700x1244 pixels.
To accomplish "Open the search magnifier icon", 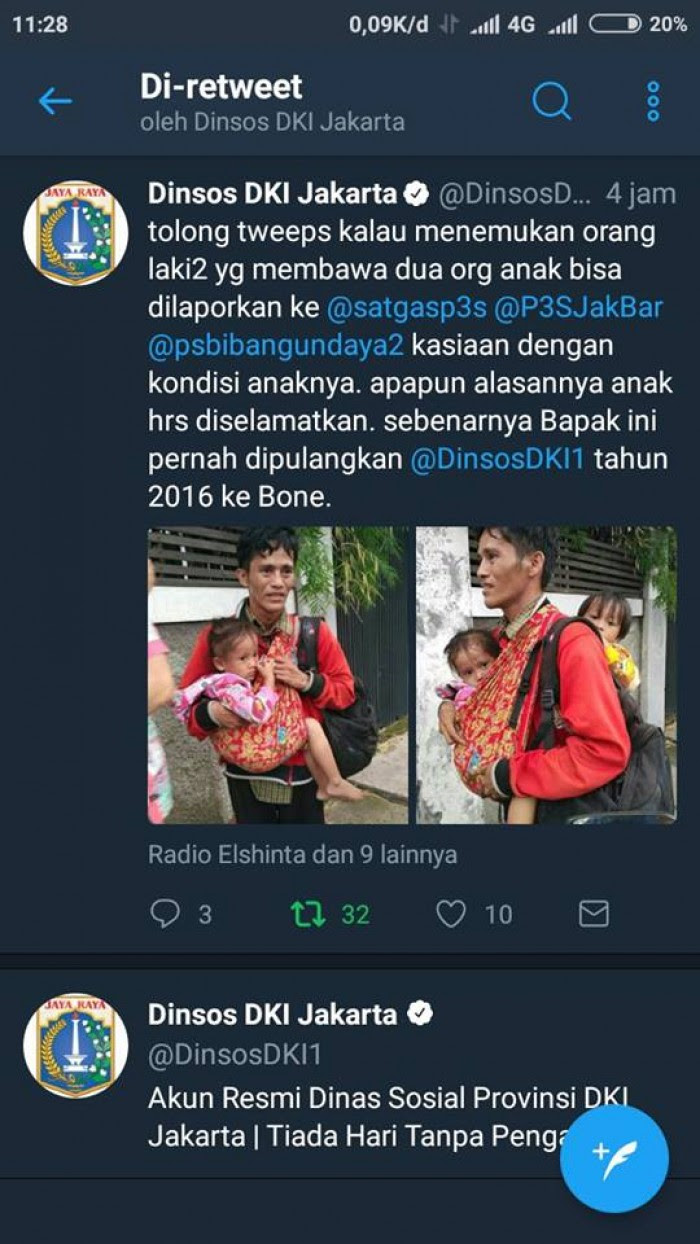I will [551, 100].
